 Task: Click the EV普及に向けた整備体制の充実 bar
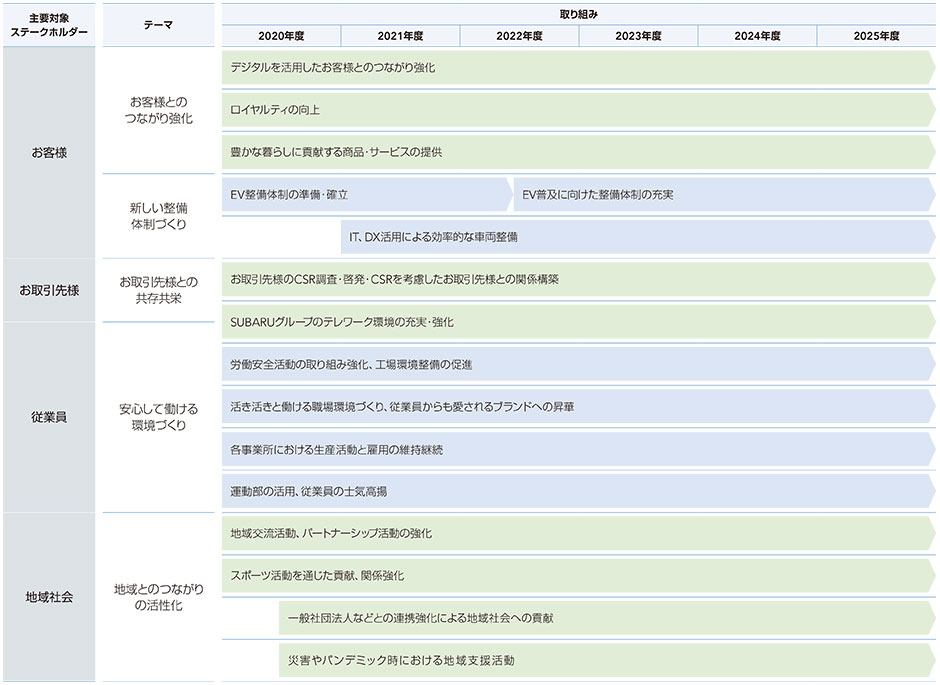pos(724,195)
